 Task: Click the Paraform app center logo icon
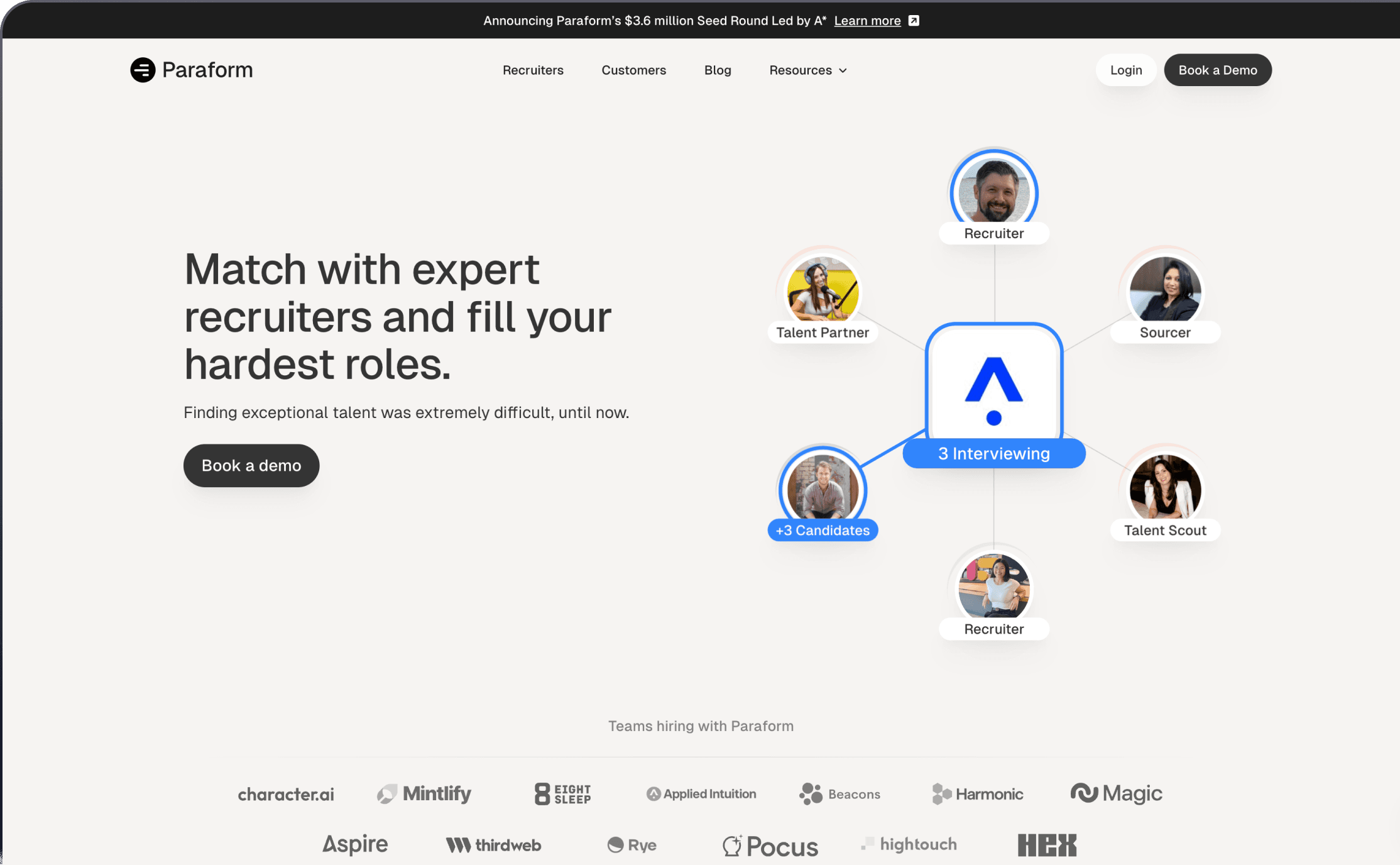click(x=993, y=390)
